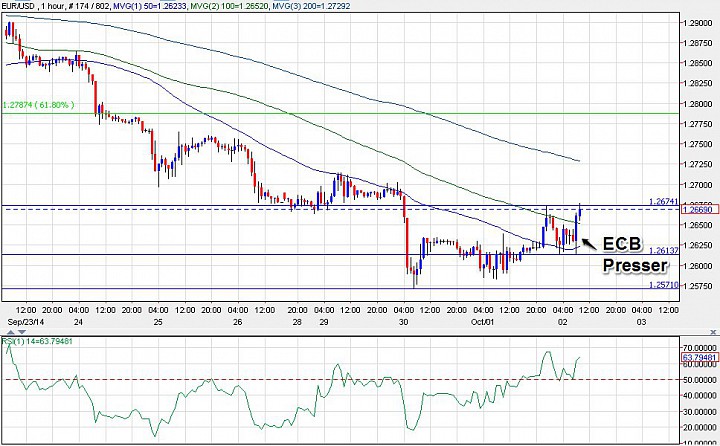720x446 pixels.
Task: Click the 1.26741 resistance level label
Action: coord(664,201)
